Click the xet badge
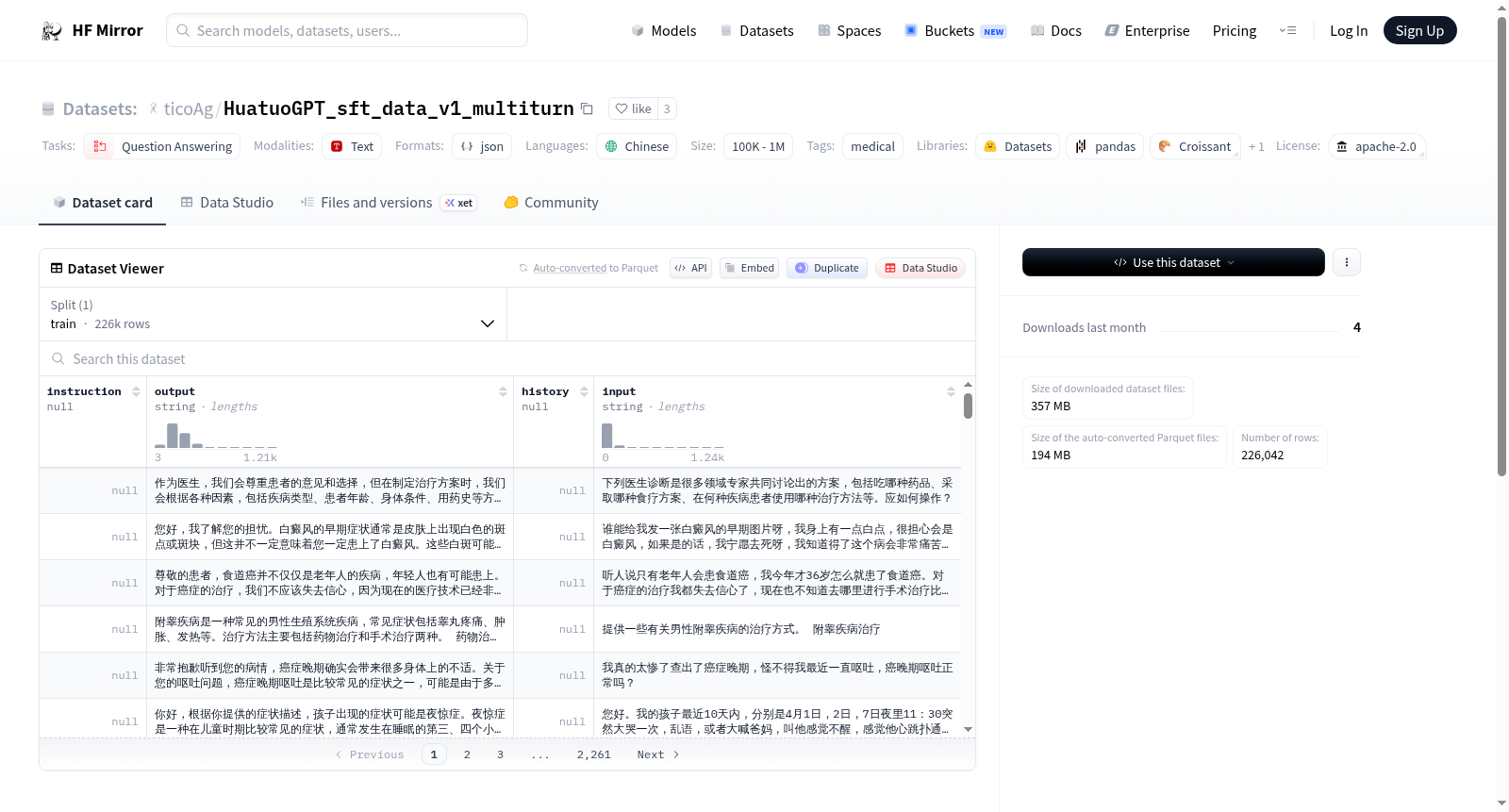Viewport: 1509px width, 812px height. pos(458,203)
